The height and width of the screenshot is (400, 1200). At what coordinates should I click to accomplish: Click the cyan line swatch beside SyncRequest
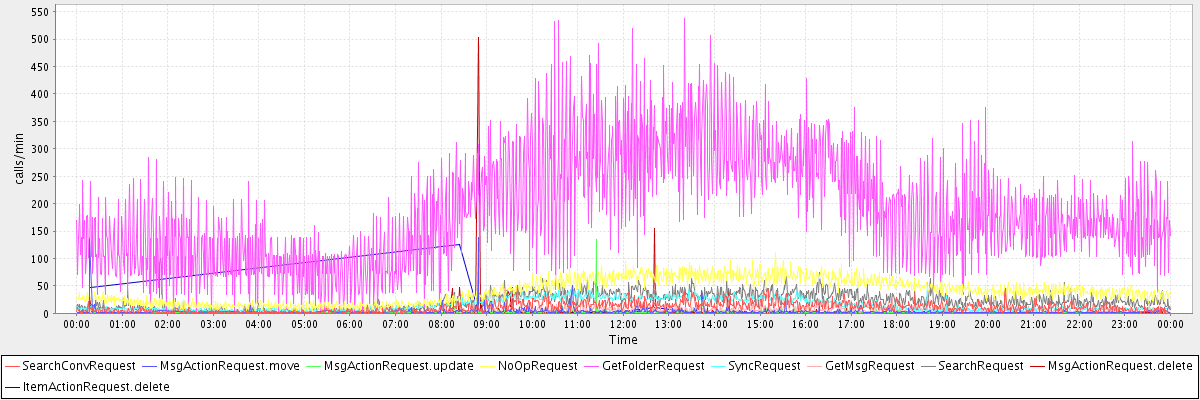point(714,366)
